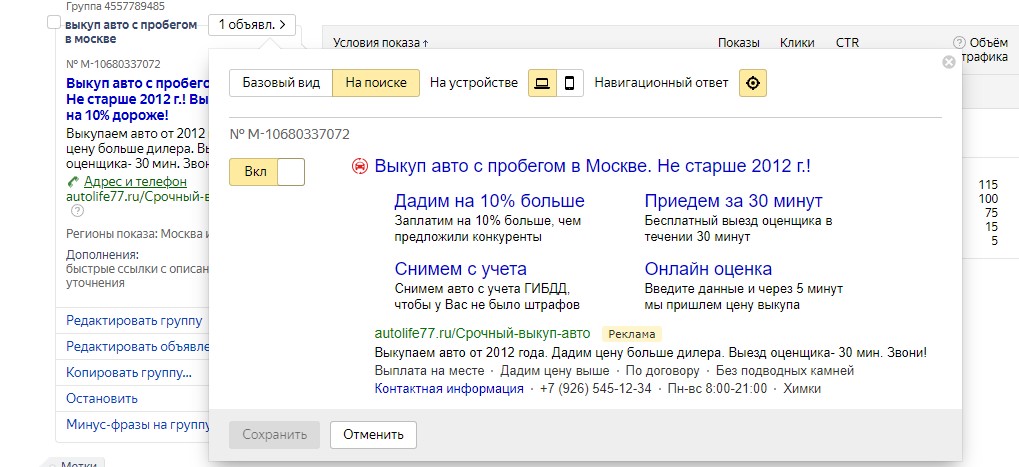Viewport: 1019px width, 467px height.
Task: Click traffic volume value 115
Action: pyautogui.click(x=988, y=184)
